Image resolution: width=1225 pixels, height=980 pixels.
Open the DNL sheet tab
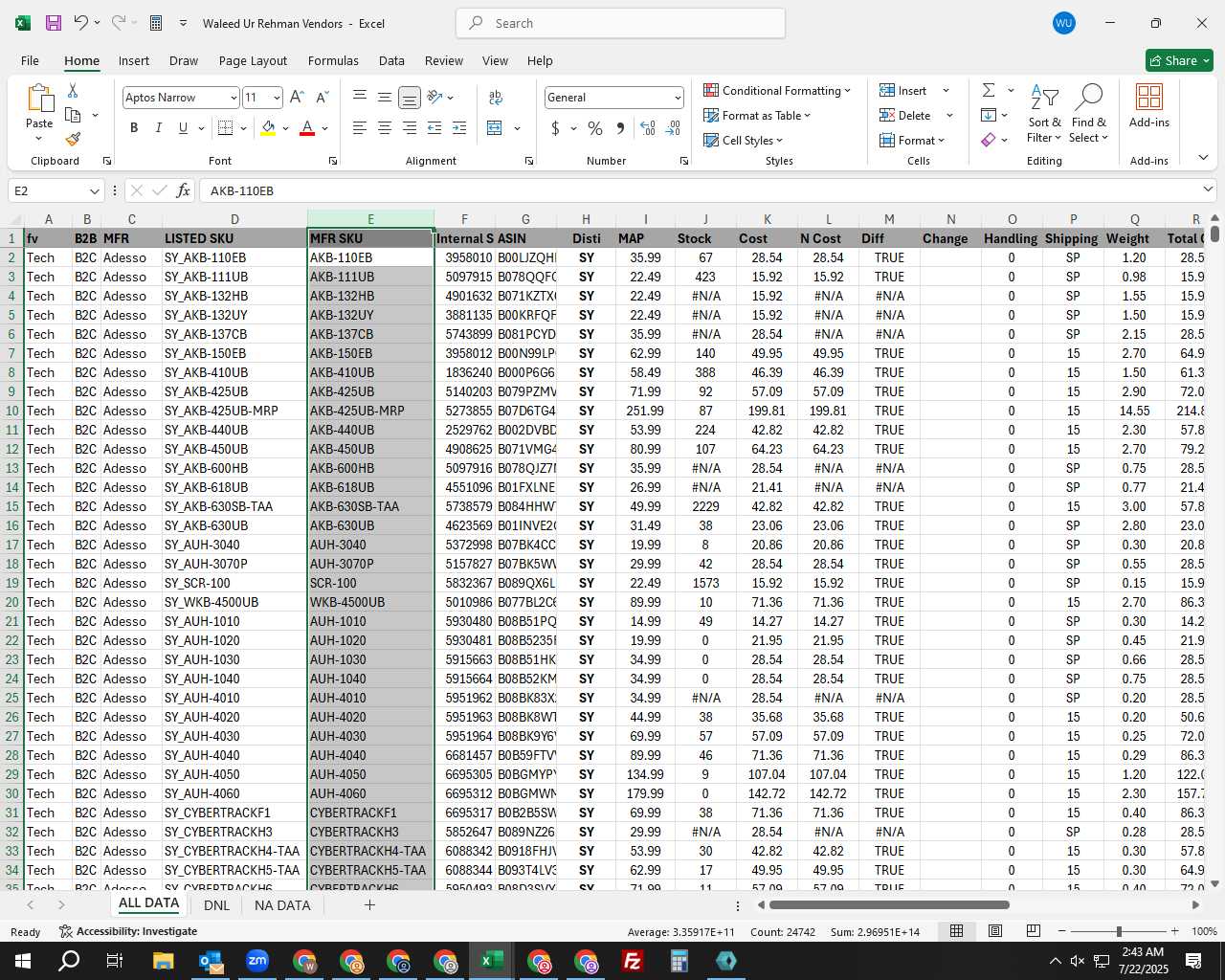pos(216,904)
